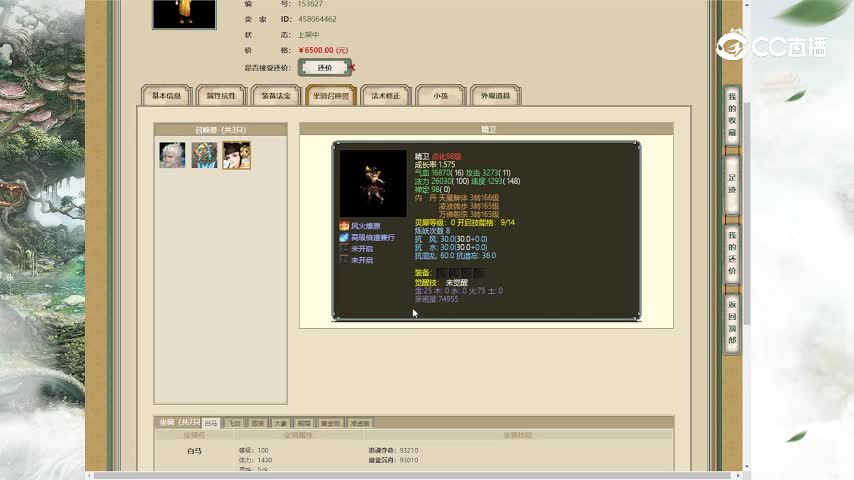Click the 风火燎原 skill icon
Screen dimensions: 854x480
(344, 226)
